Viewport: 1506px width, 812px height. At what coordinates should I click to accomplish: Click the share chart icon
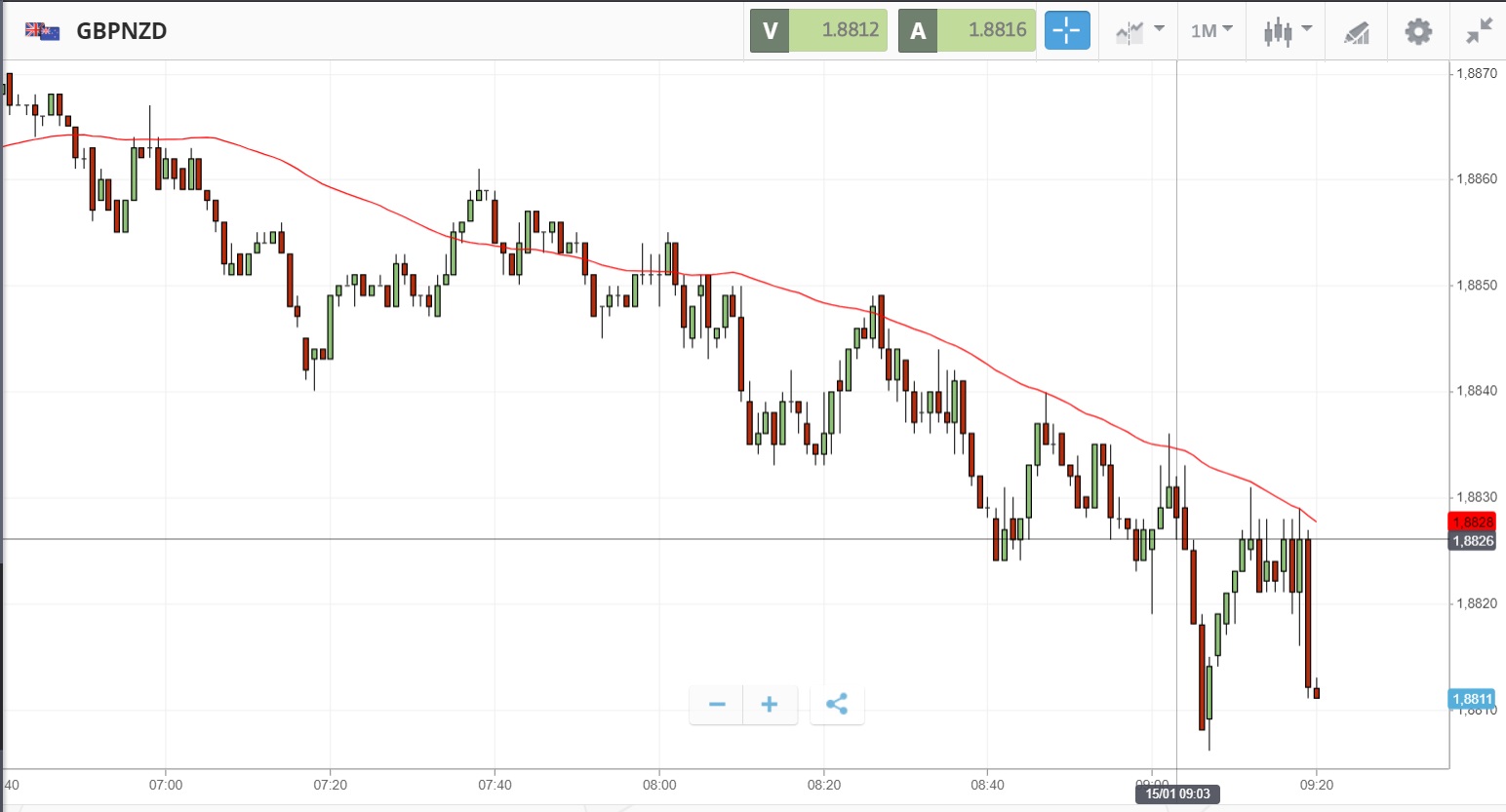tap(837, 704)
